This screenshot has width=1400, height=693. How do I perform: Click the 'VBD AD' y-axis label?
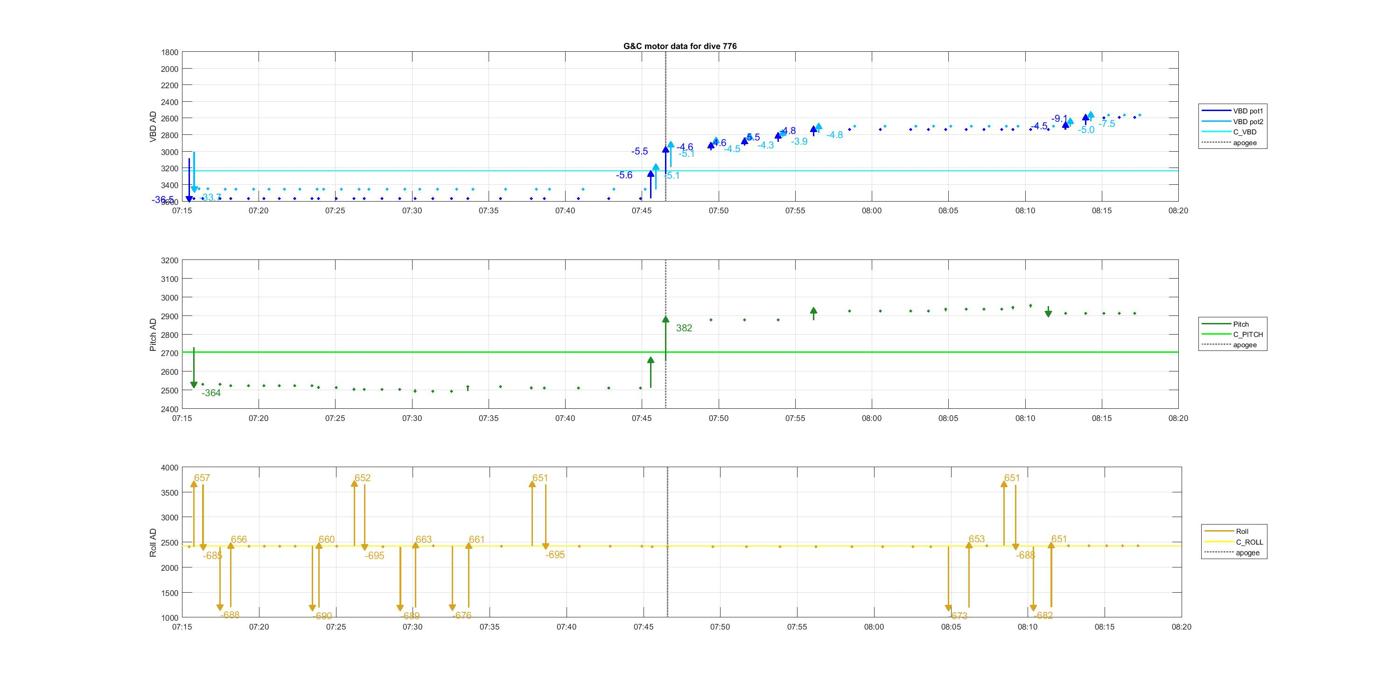point(154,126)
